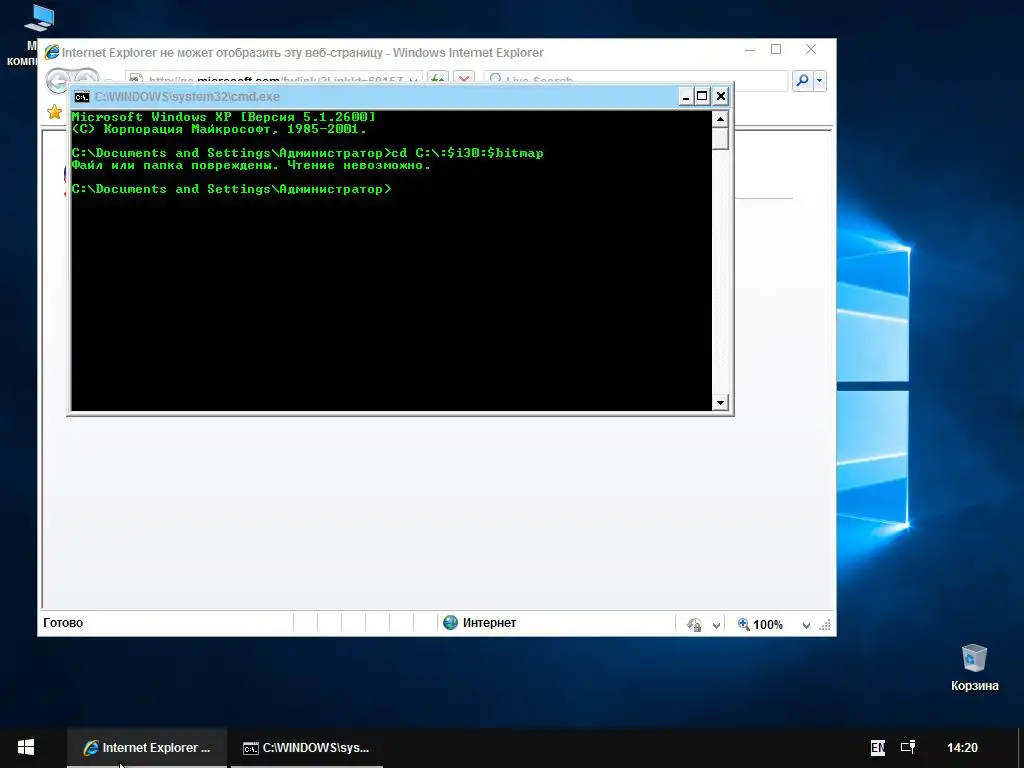Maximize the Internet Explorer window
This screenshot has width=1024, height=768.
pos(776,50)
